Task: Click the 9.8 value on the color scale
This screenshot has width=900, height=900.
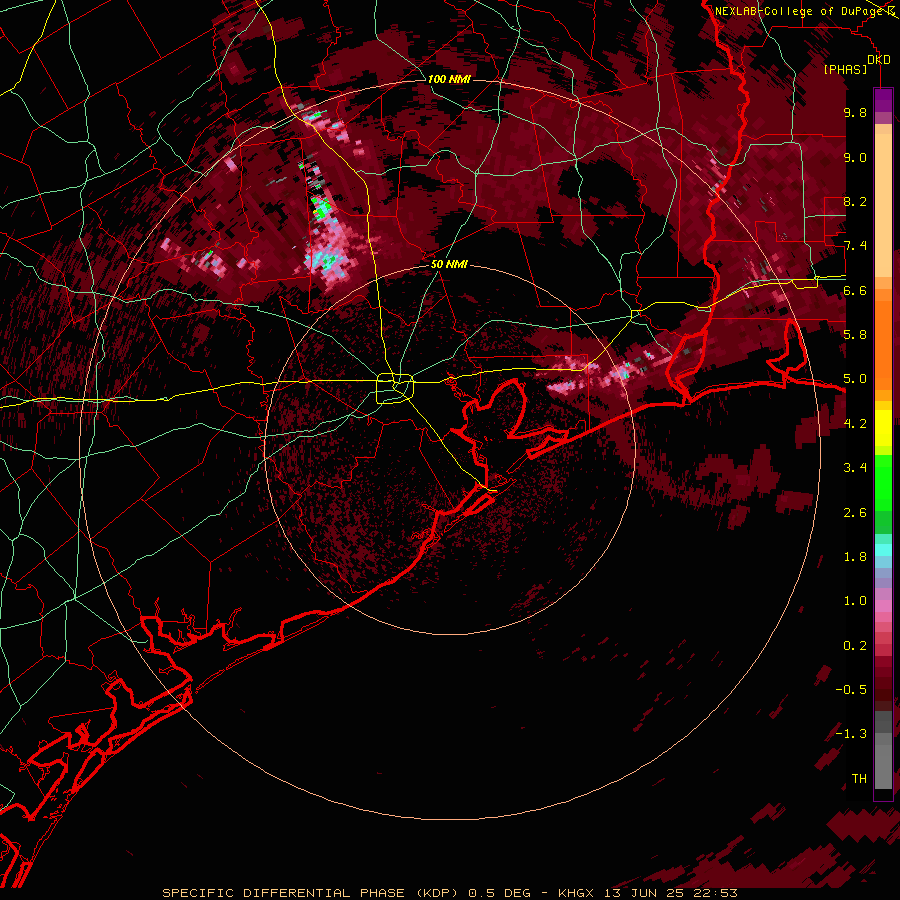Action: 855,112
